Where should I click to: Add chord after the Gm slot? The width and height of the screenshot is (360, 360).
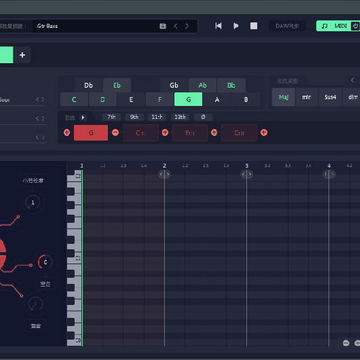pyautogui.click(x=264, y=133)
